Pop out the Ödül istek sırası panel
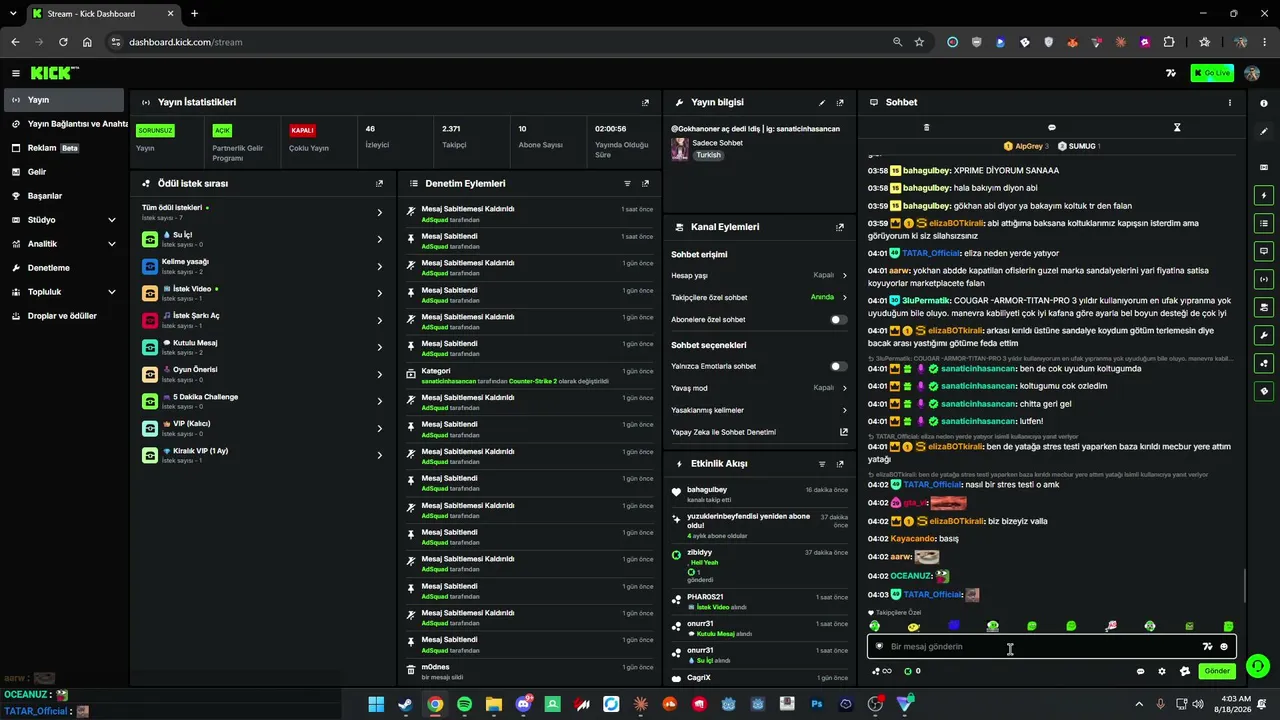The height and width of the screenshot is (720, 1280). tap(379, 184)
